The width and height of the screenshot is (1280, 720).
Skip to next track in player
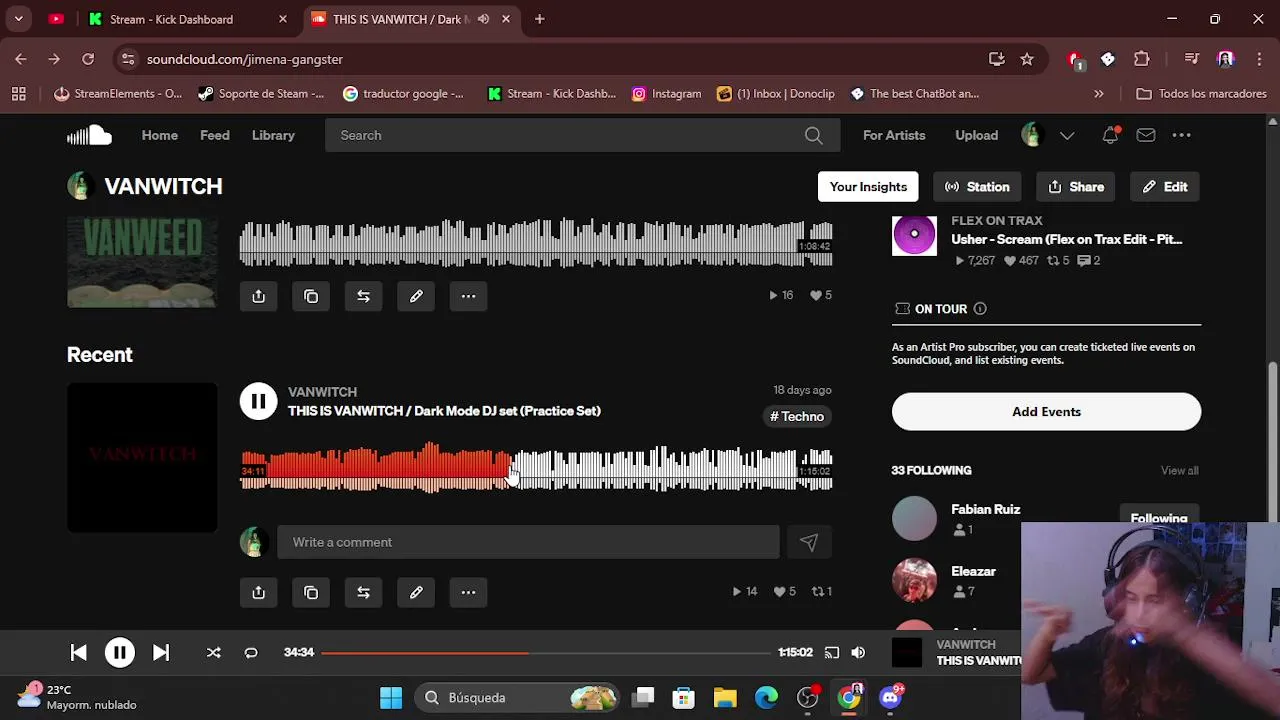click(x=161, y=652)
